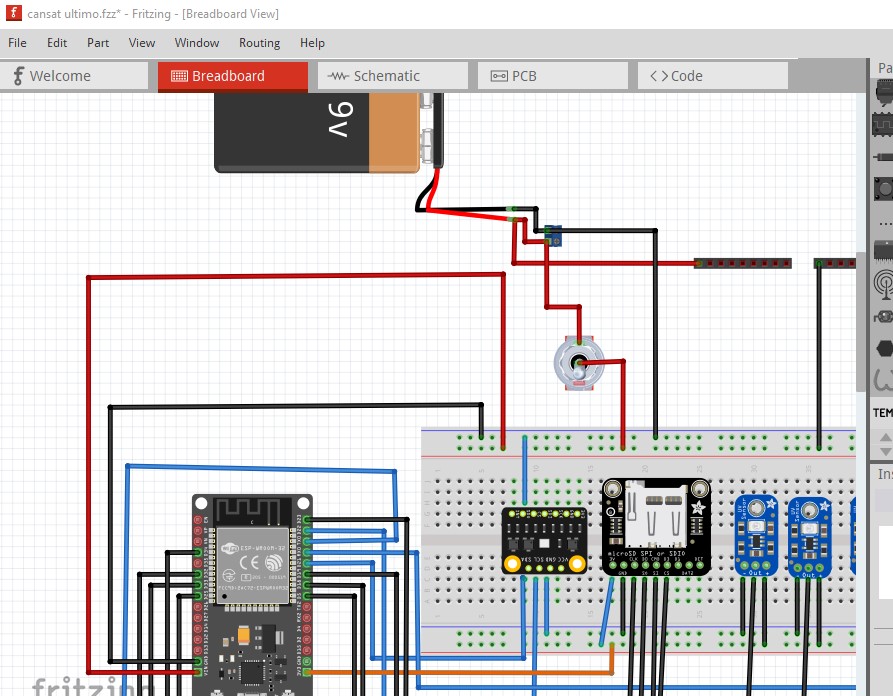The width and height of the screenshot is (893, 696).
Task: Select the 9V battery part
Action: (317, 133)
